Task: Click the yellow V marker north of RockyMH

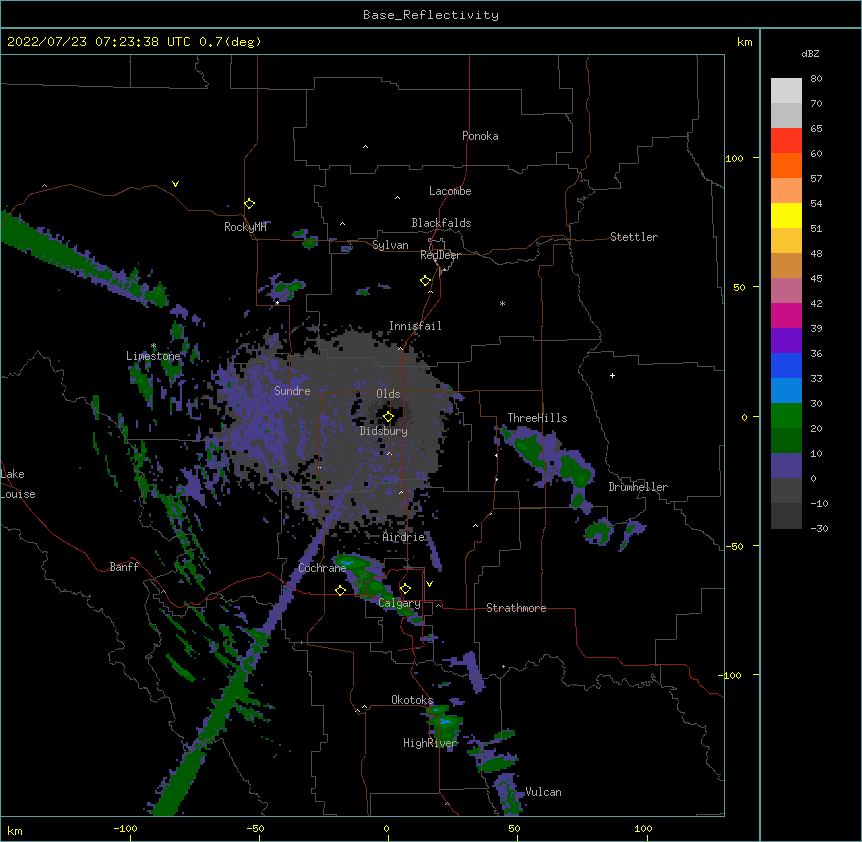Action: tap(175, 184)
